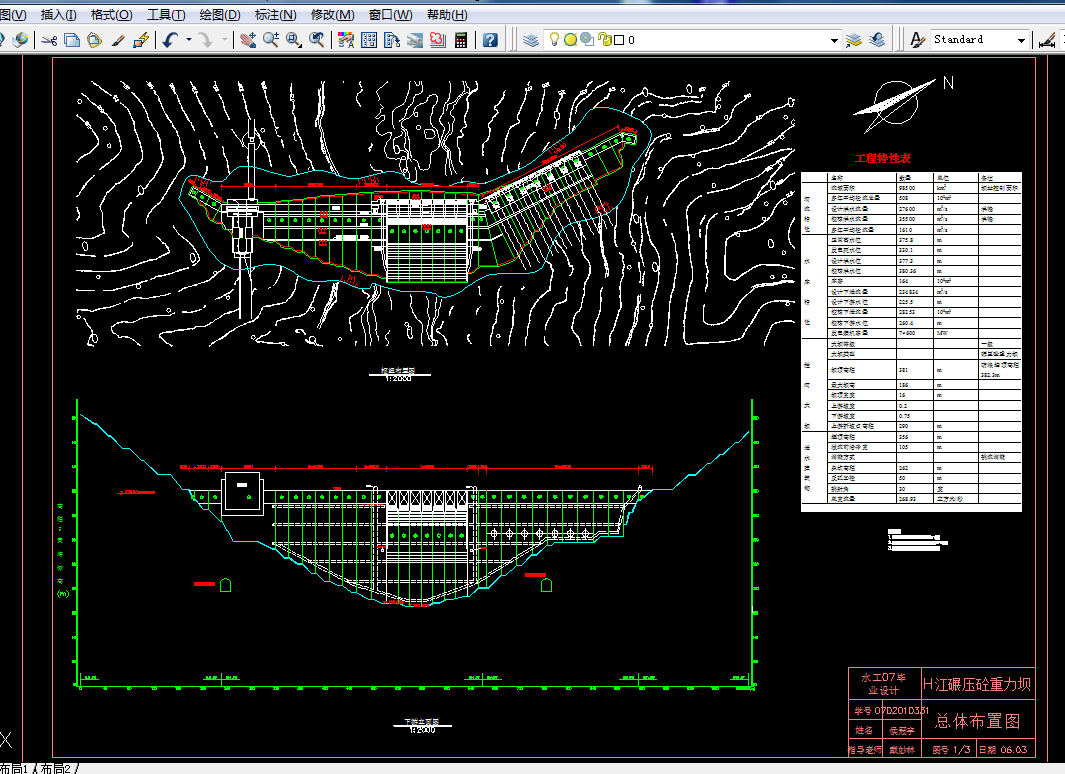Open the 标注(N) menu
The width and height of the screenshot is (1065, 774).
(x=275, y=14)
